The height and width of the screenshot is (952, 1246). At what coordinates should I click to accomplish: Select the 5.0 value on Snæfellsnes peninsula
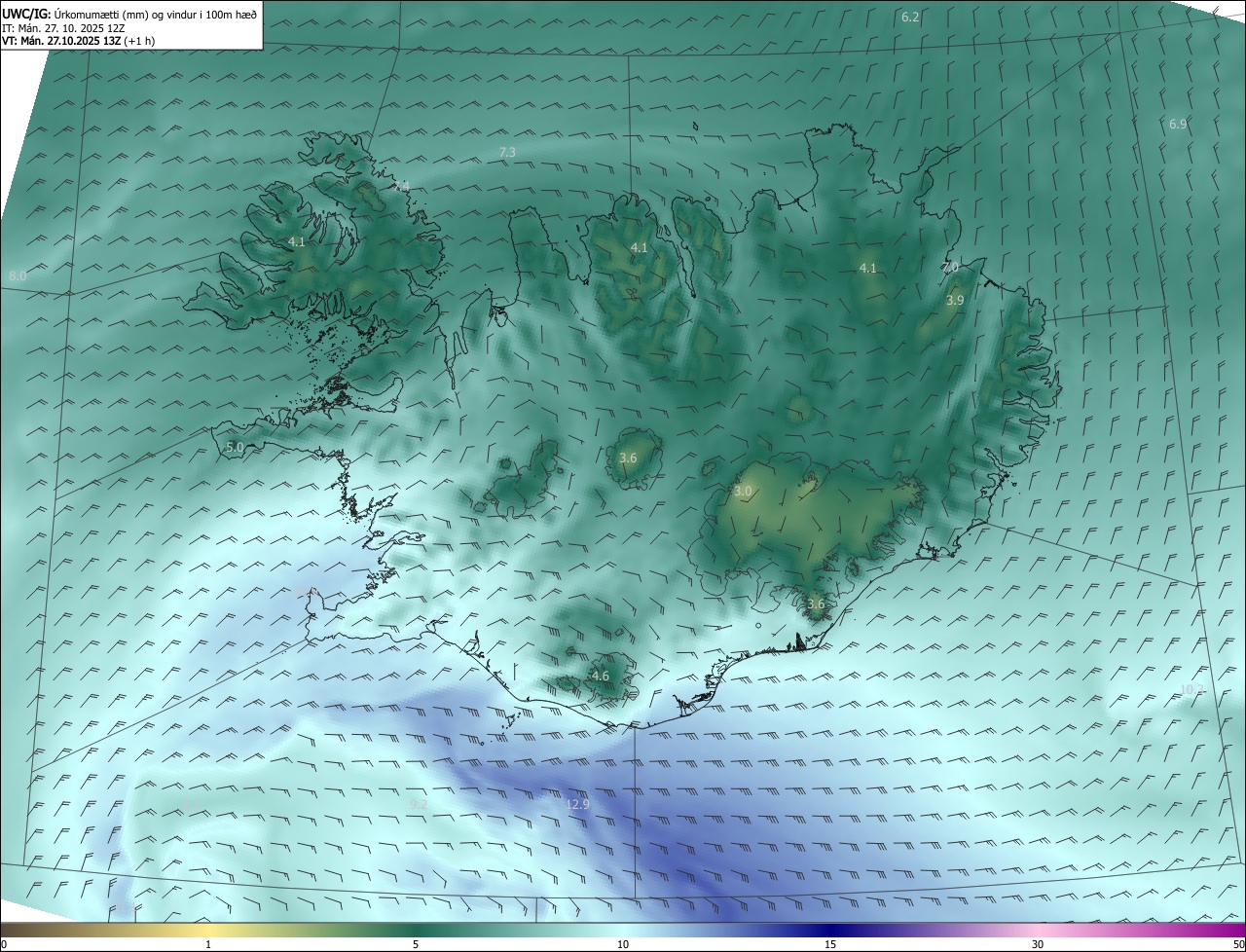pos(235,447)
